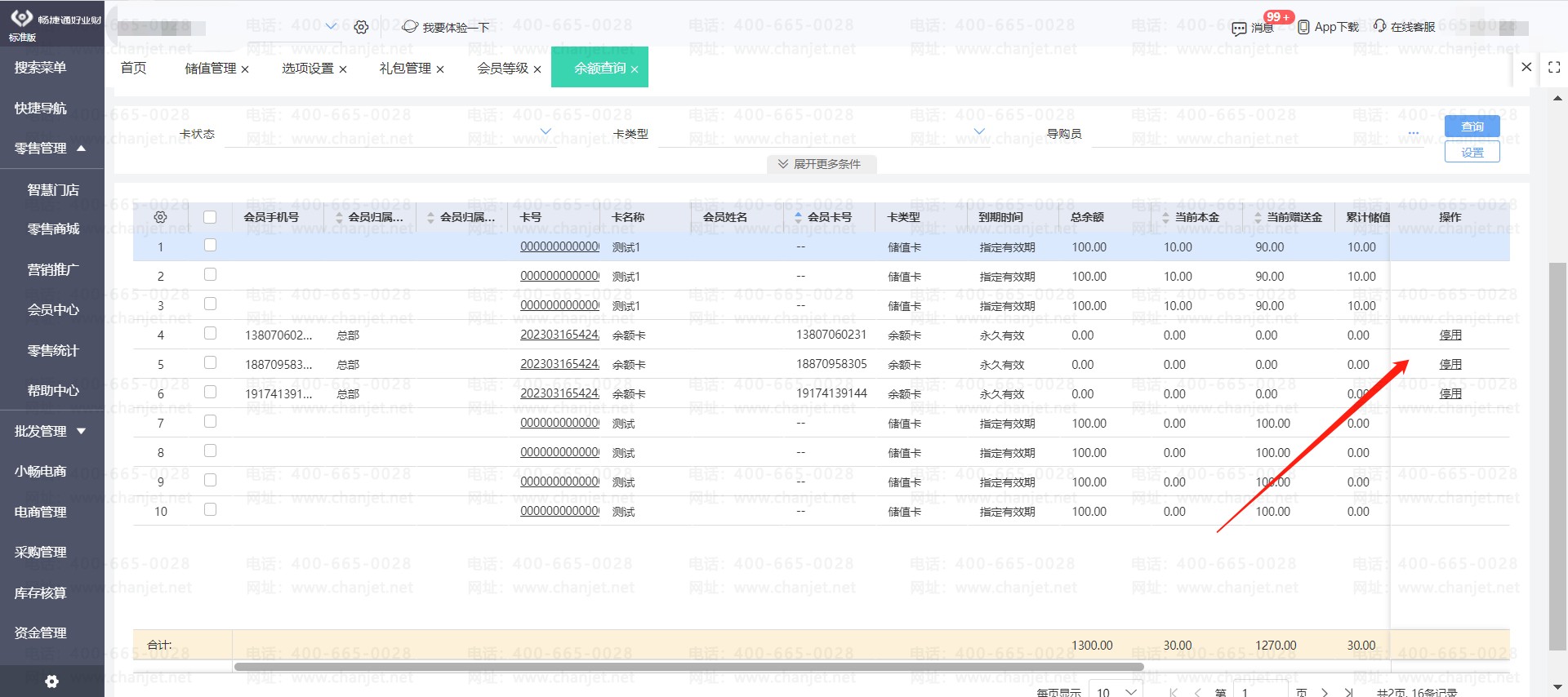The width and height of the screenshot is (1568, 697).
Task: Click 停用 link in row 5
Action: pos(1450,365)
